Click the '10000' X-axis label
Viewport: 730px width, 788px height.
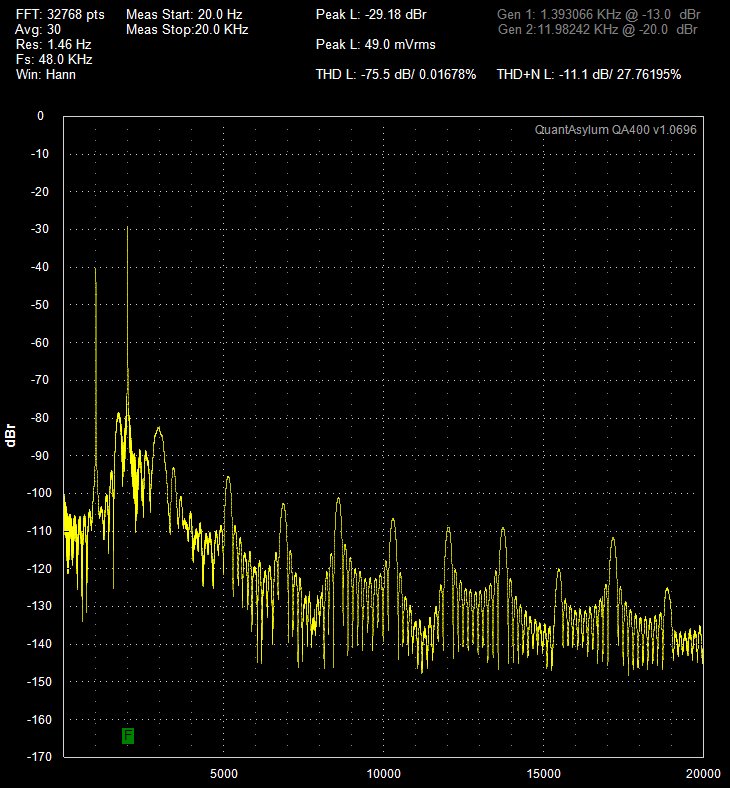click(x=383, y=773)
